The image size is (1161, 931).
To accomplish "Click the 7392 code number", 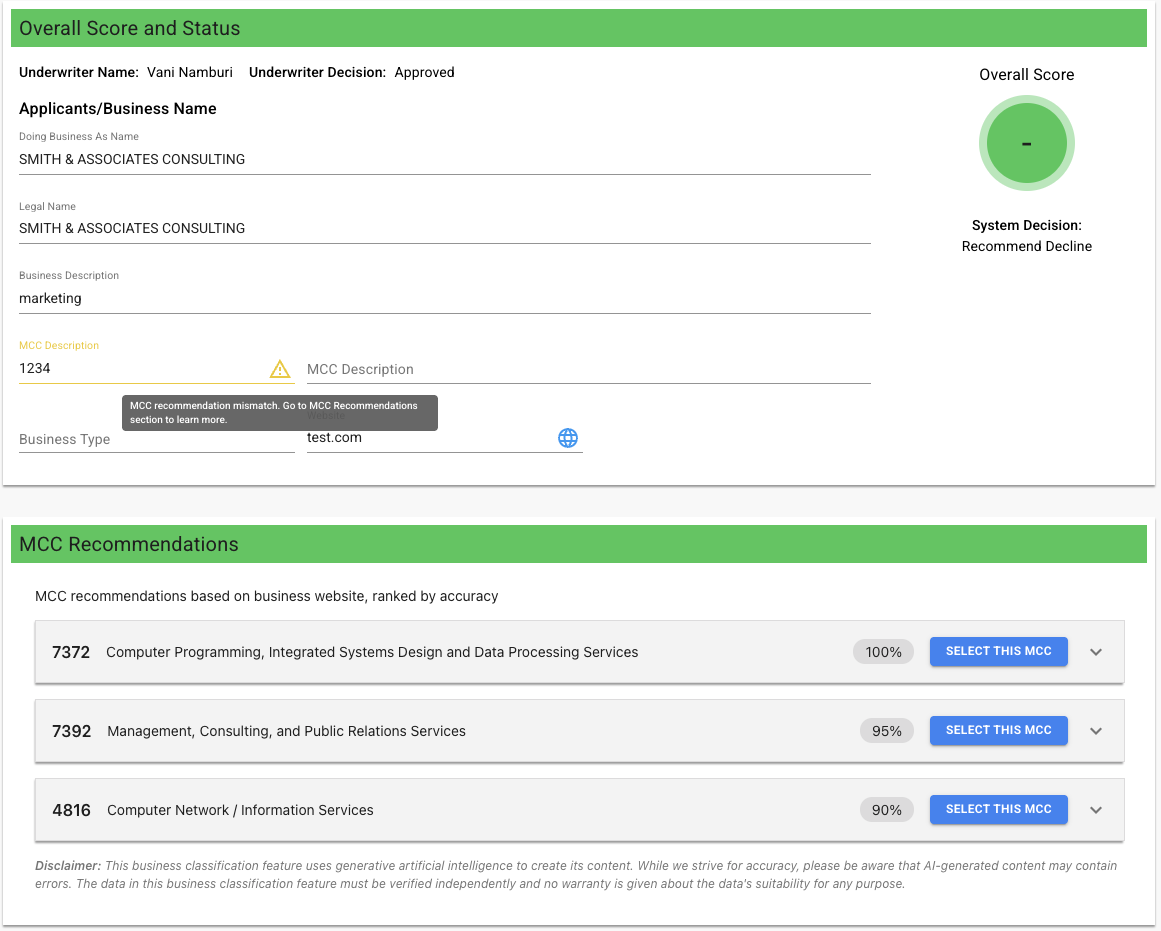I will 71,731.
